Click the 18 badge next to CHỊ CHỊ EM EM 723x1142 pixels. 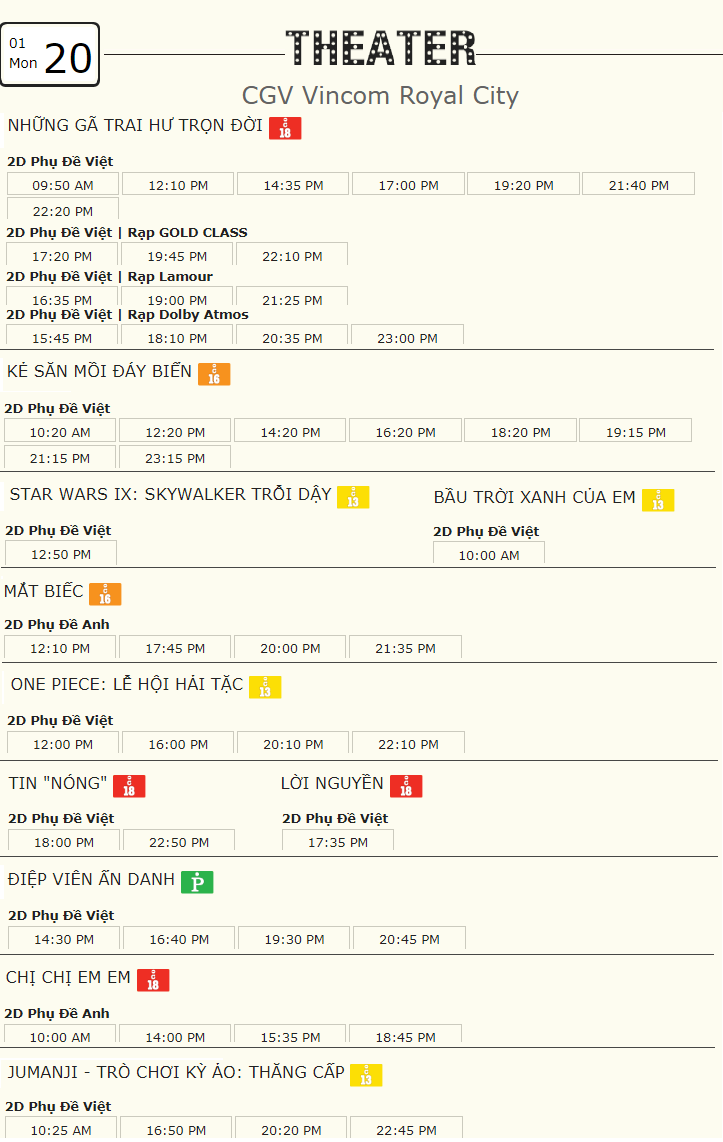pyautogui.click(x=153, y=980)
